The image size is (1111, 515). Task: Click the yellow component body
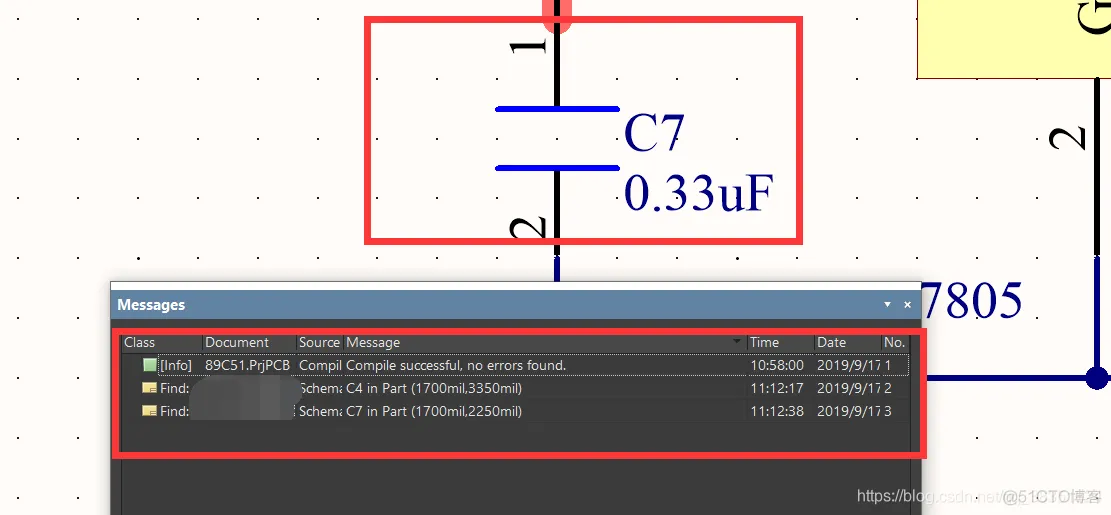[1014, 39]
